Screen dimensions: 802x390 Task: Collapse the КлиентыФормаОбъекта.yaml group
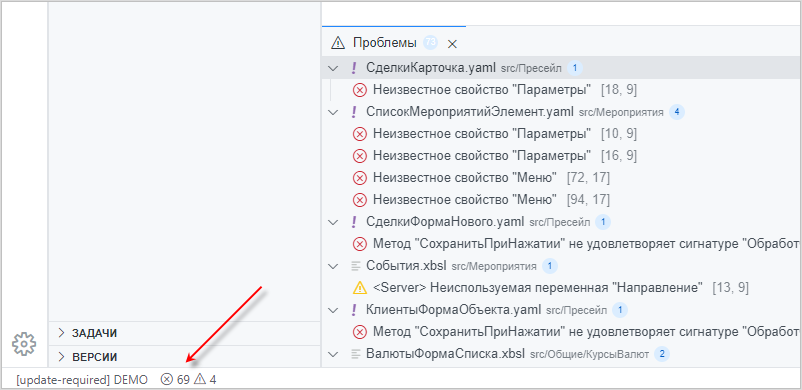(x=333, y=310)
